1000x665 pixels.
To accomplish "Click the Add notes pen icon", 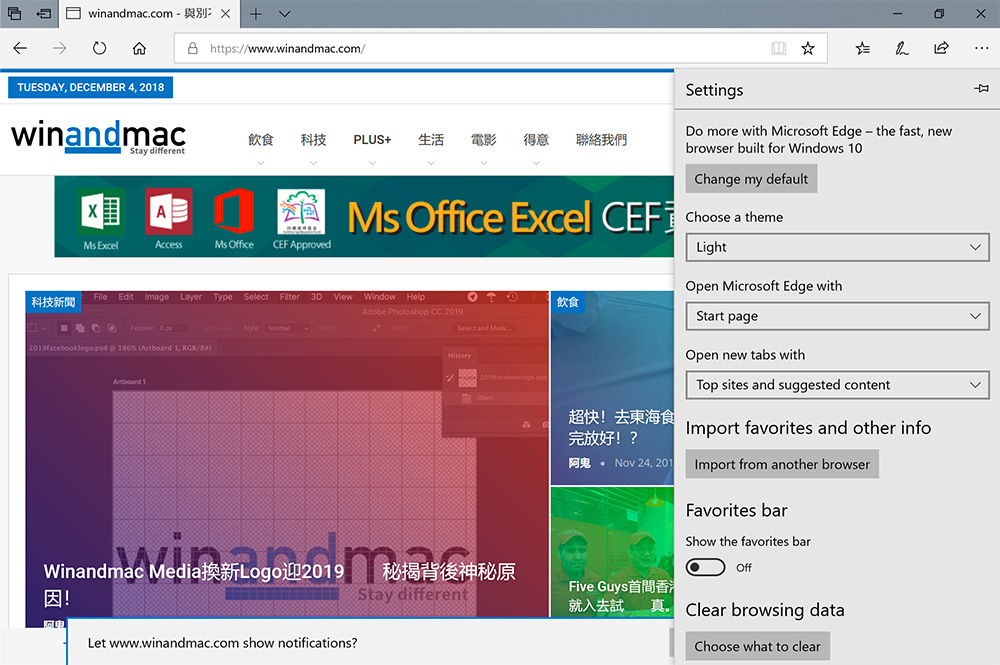I will click(902, 48).
